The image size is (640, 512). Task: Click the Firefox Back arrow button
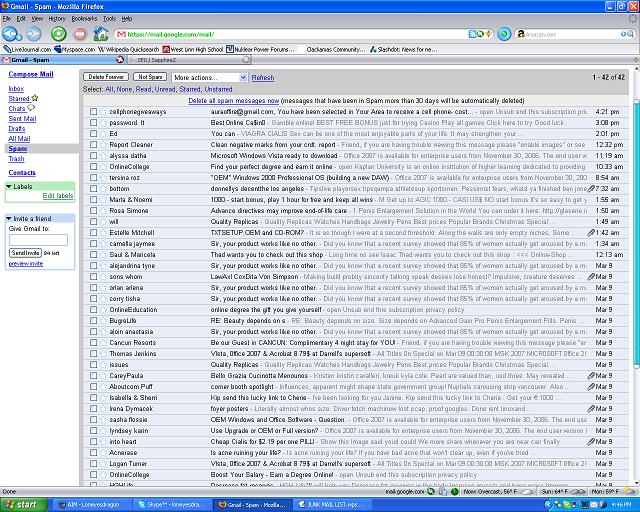[x=11, y=34]
